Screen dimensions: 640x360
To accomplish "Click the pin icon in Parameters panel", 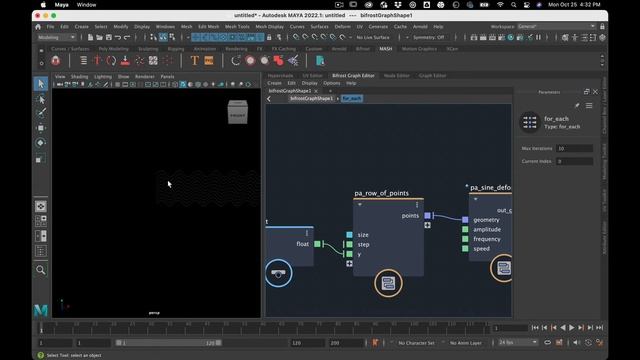I will click(577, 106).
